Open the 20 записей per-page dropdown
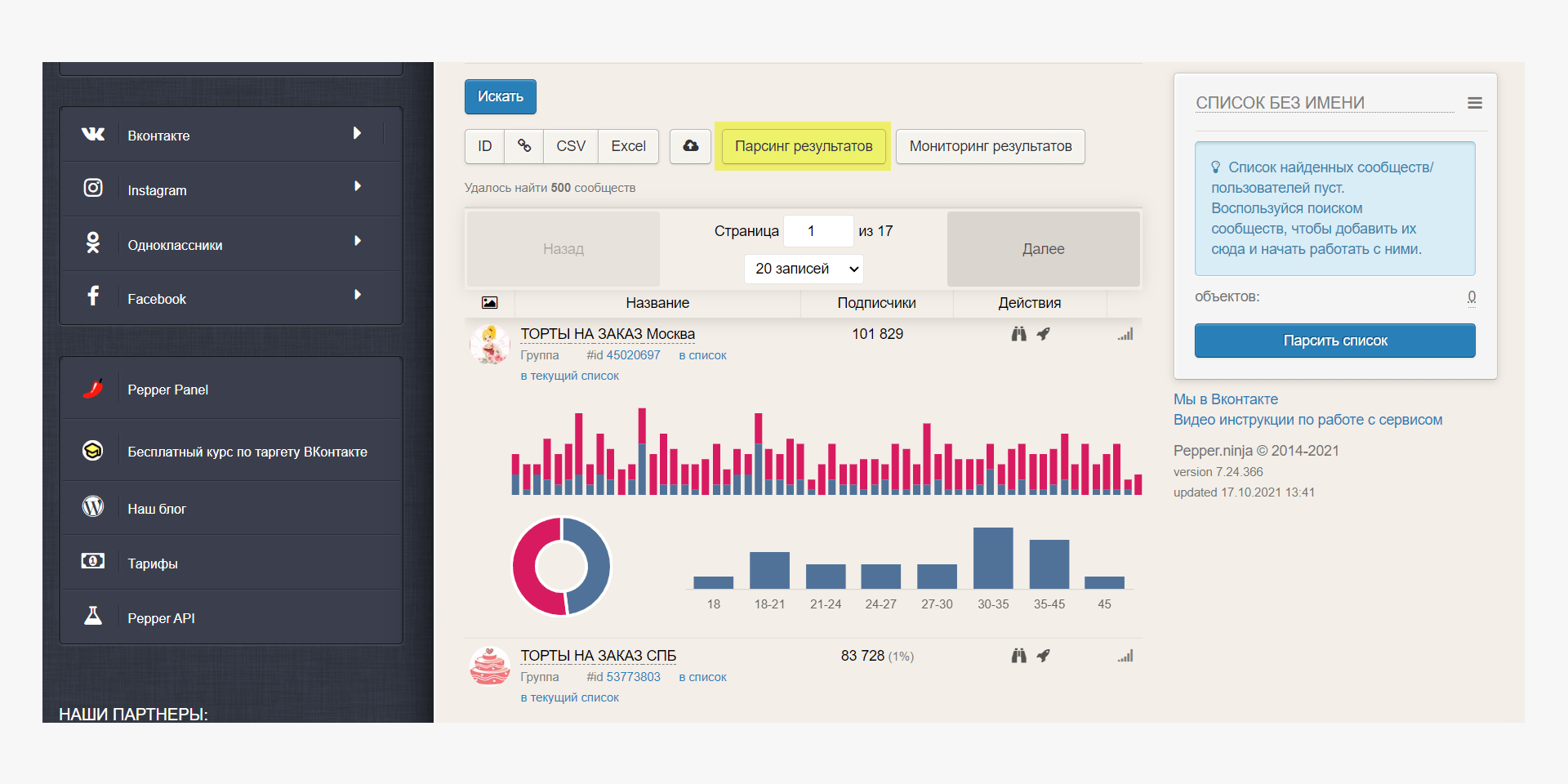The width and height of the screenshot is (1568, 784). click(804, 269)
